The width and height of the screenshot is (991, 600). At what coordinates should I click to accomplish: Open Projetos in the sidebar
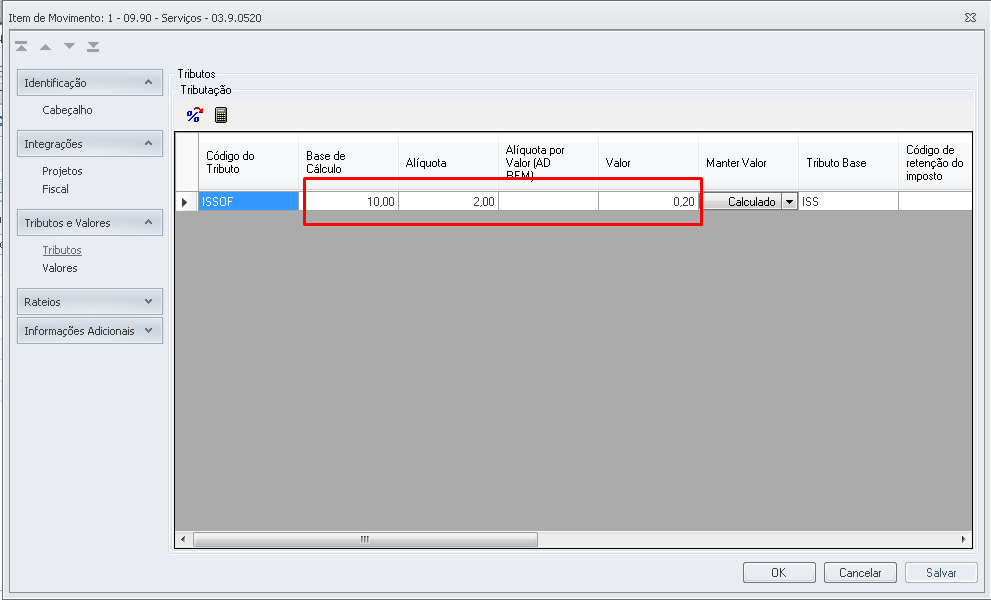coord(62,171)
